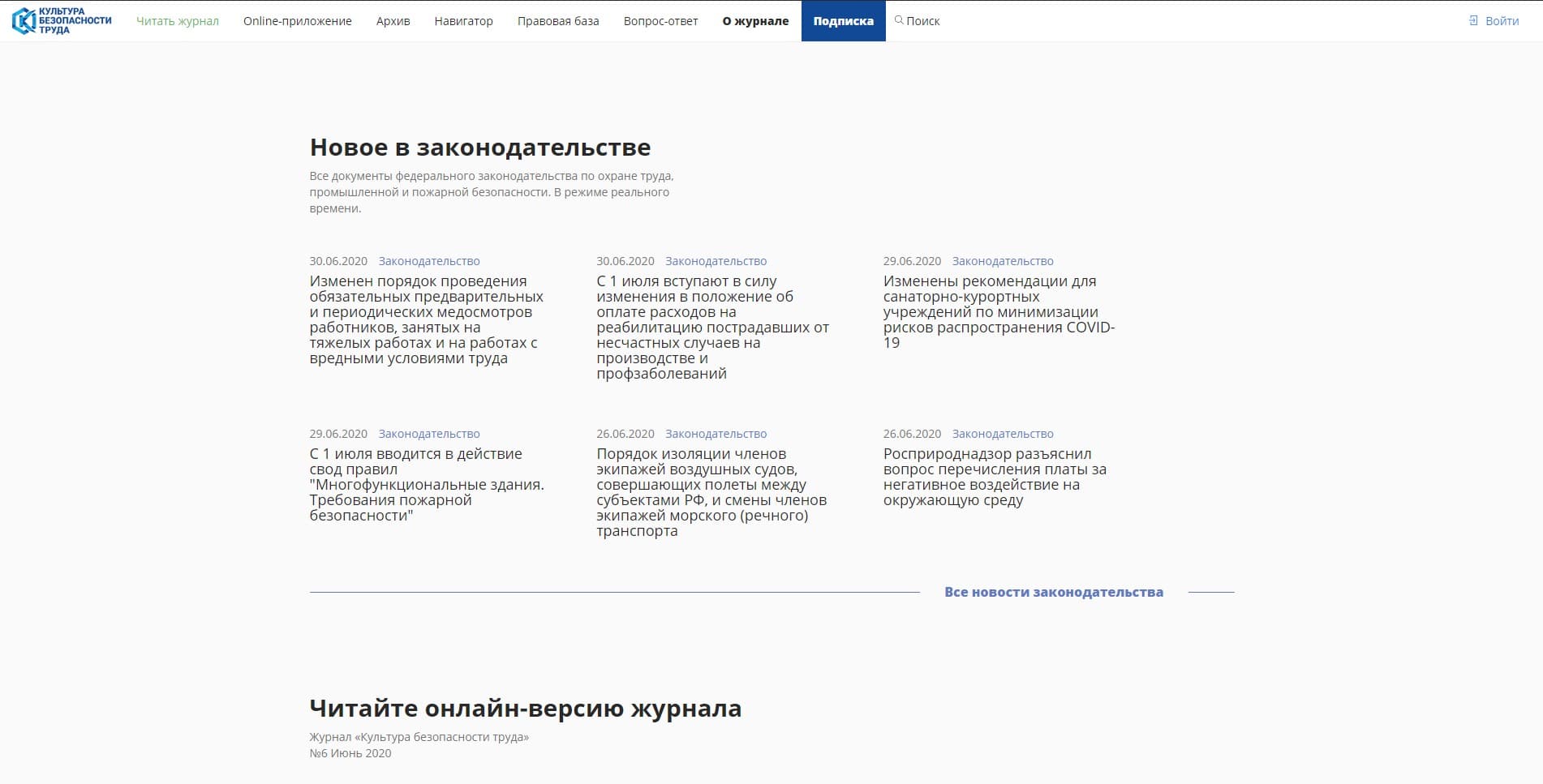Click Законодательство tag on COVID-19 article
1543x784 pixels.
point(1003,261)
